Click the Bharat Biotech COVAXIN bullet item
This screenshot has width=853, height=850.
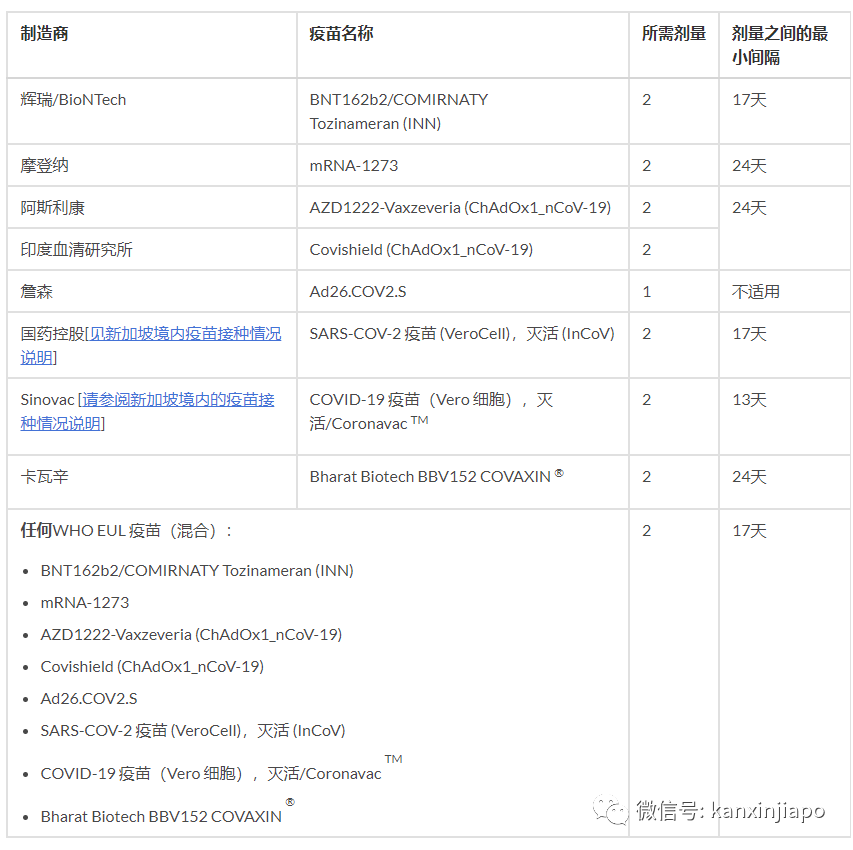pyautogui.click(x=168, y=812)
